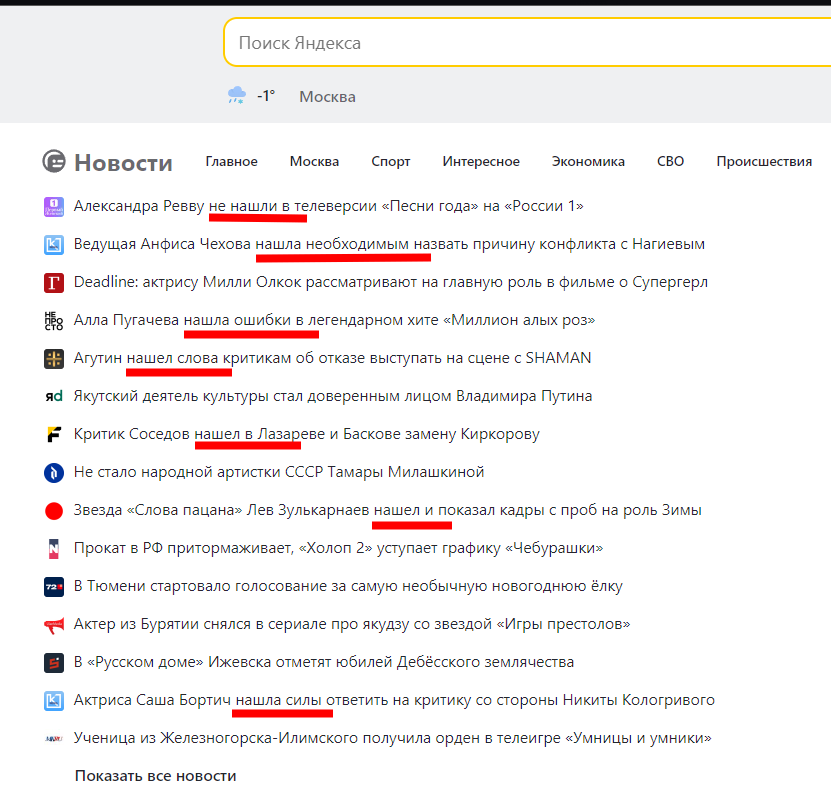
Task: Click source icon beside Алла Пугачева headline
Action: coord(54,321)
